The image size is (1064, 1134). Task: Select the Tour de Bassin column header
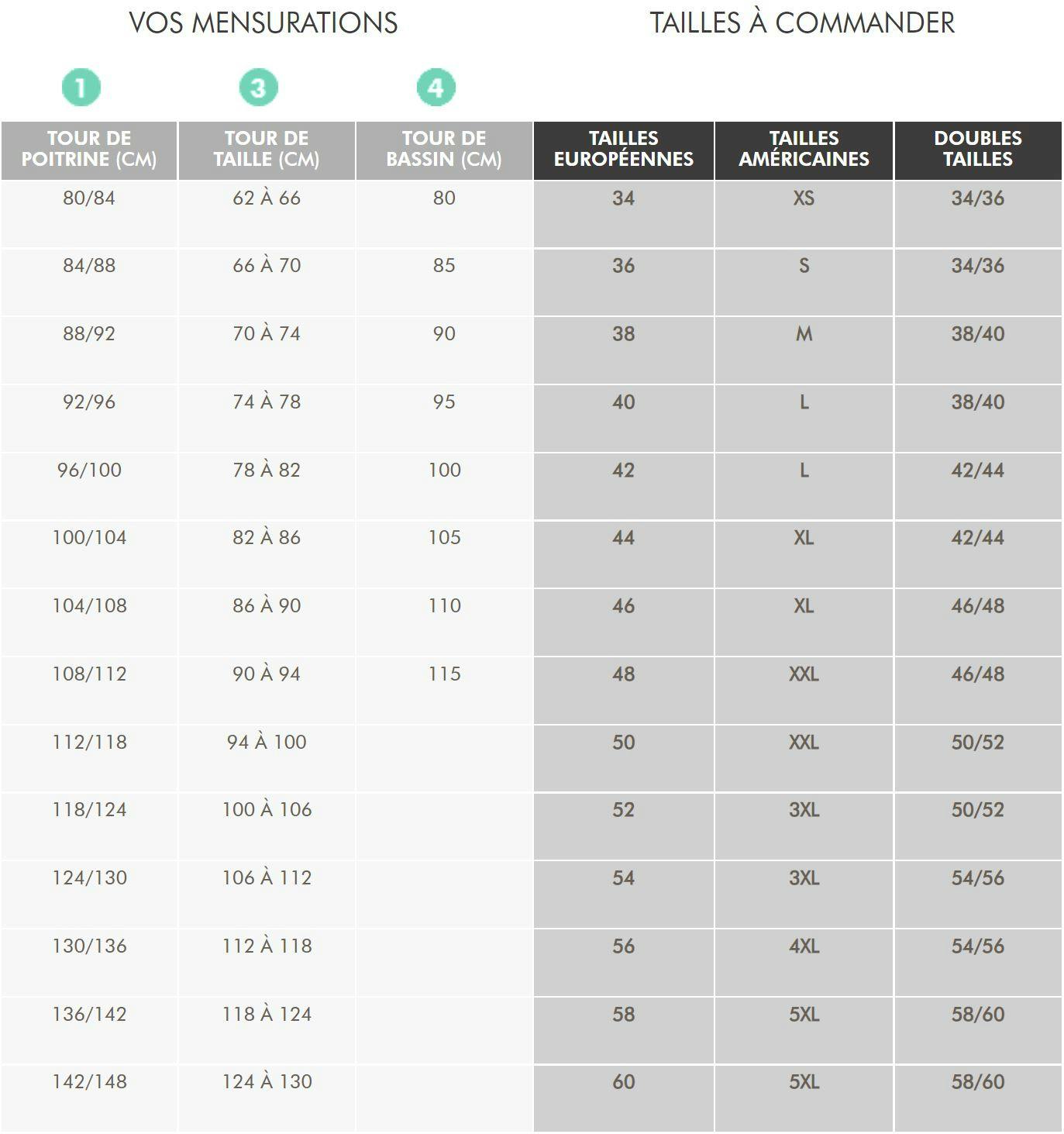point(444,150)
